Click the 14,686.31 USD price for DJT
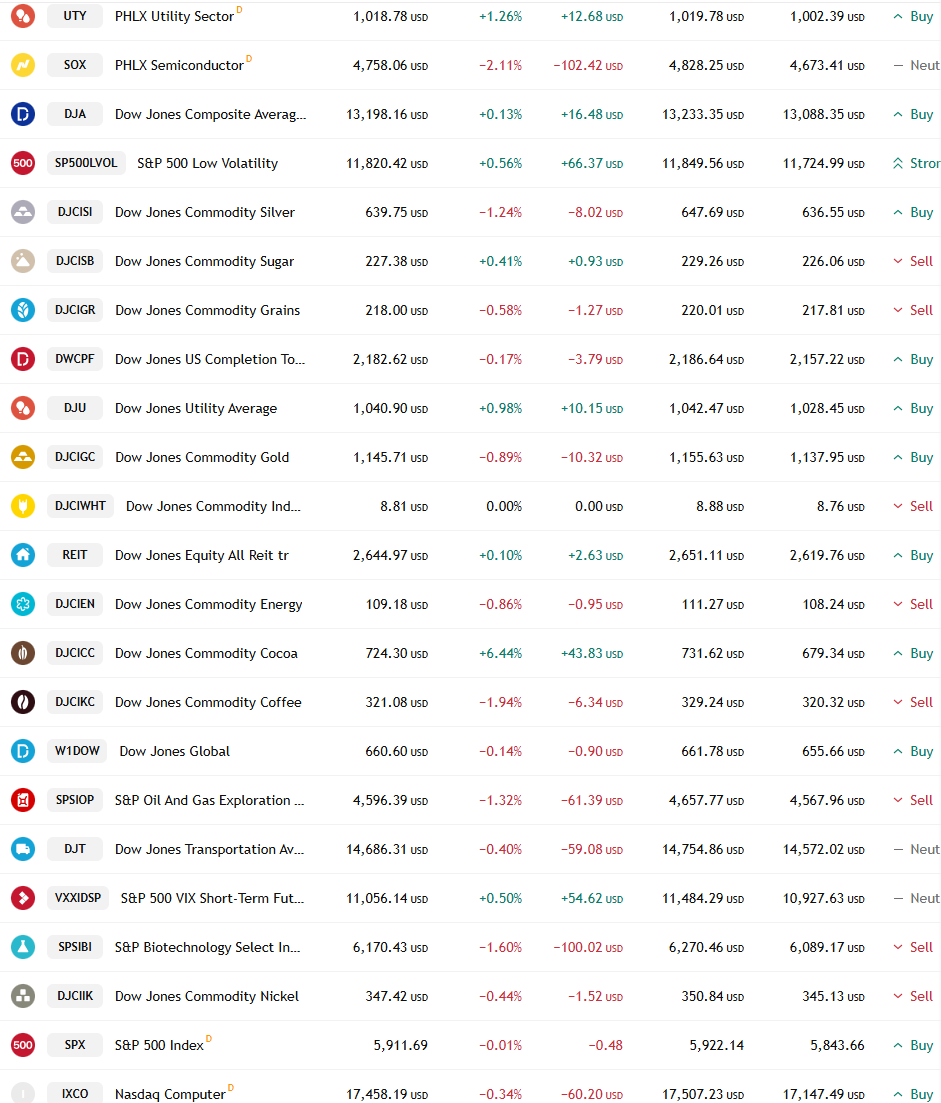The width and height of the screenshot is (941, 1103). point(387,850)
